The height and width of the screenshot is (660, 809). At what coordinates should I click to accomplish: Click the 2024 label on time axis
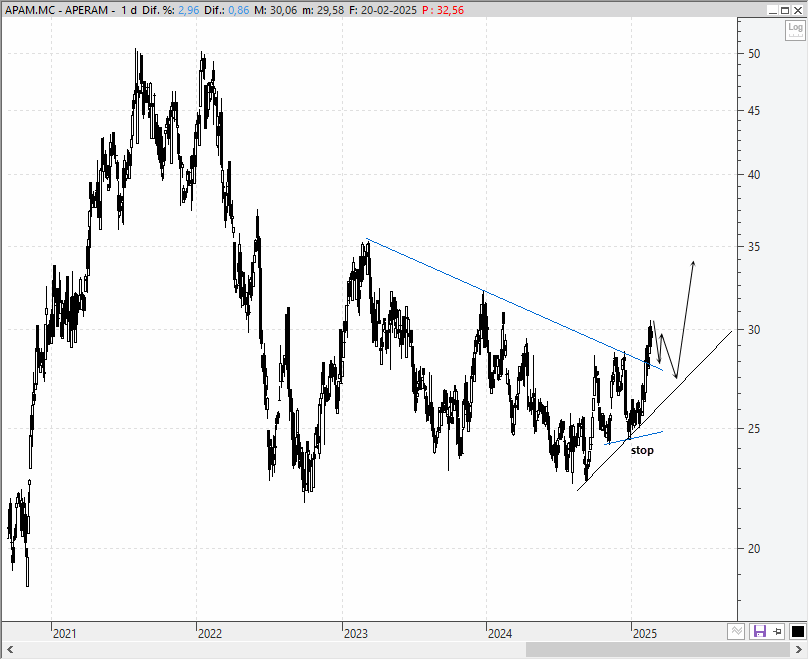(499, 634)
